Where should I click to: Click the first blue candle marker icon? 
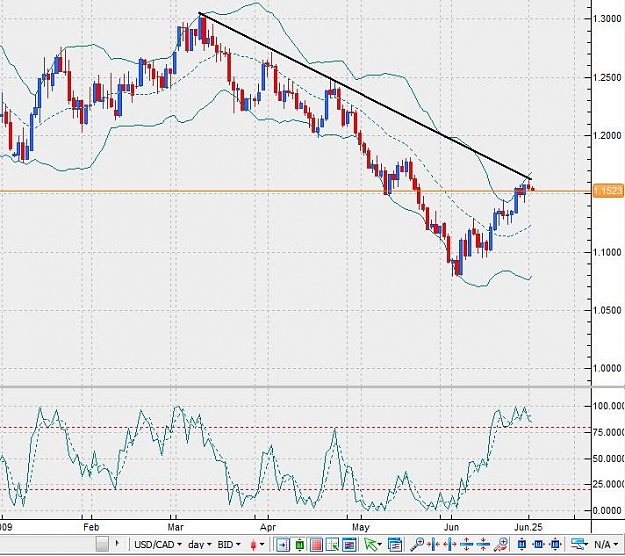(521, 544)
